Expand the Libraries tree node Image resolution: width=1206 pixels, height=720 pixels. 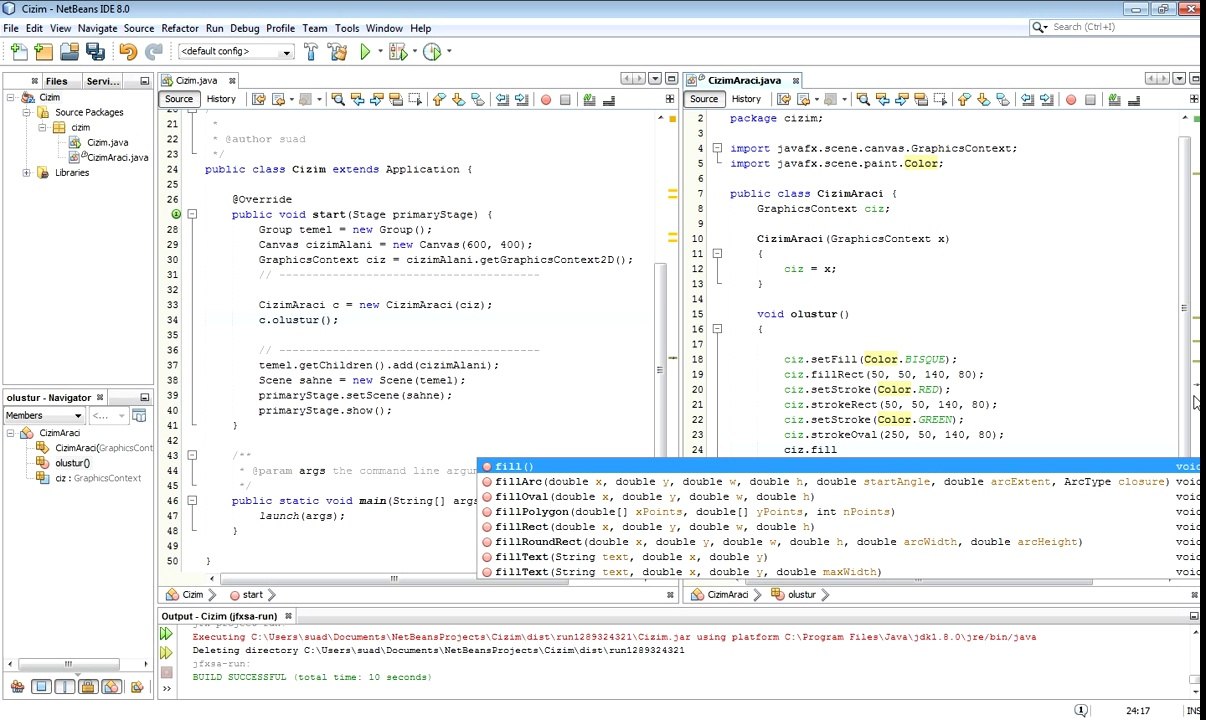26,172
